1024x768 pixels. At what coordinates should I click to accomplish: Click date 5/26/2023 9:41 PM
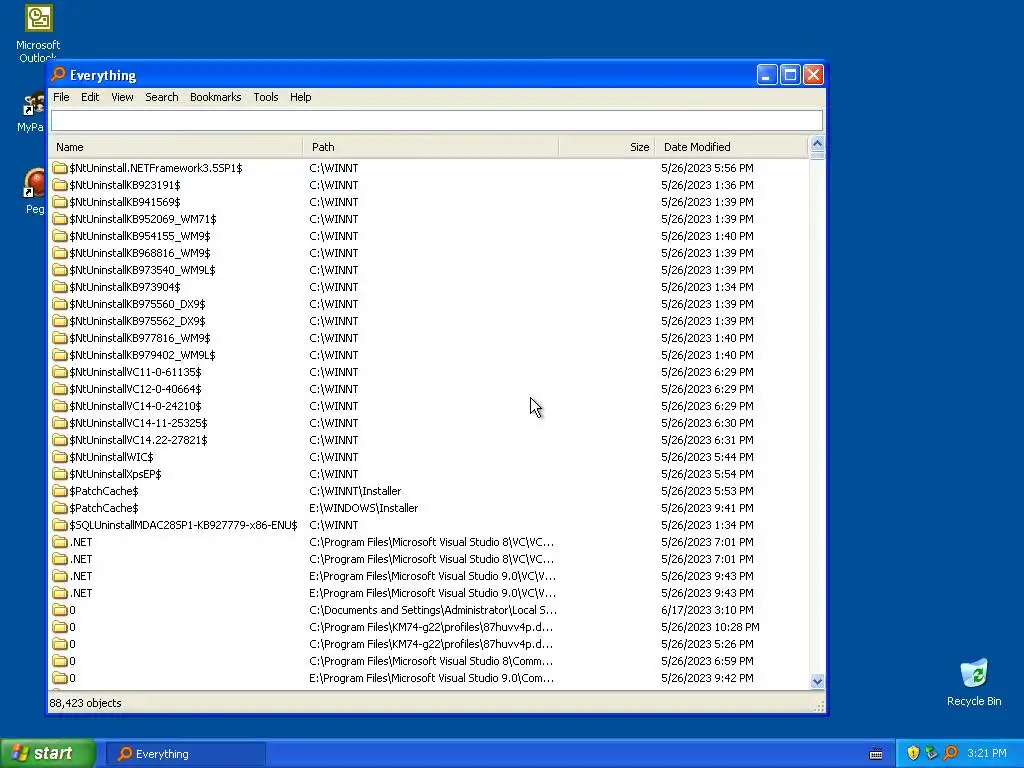pos(707,507)
